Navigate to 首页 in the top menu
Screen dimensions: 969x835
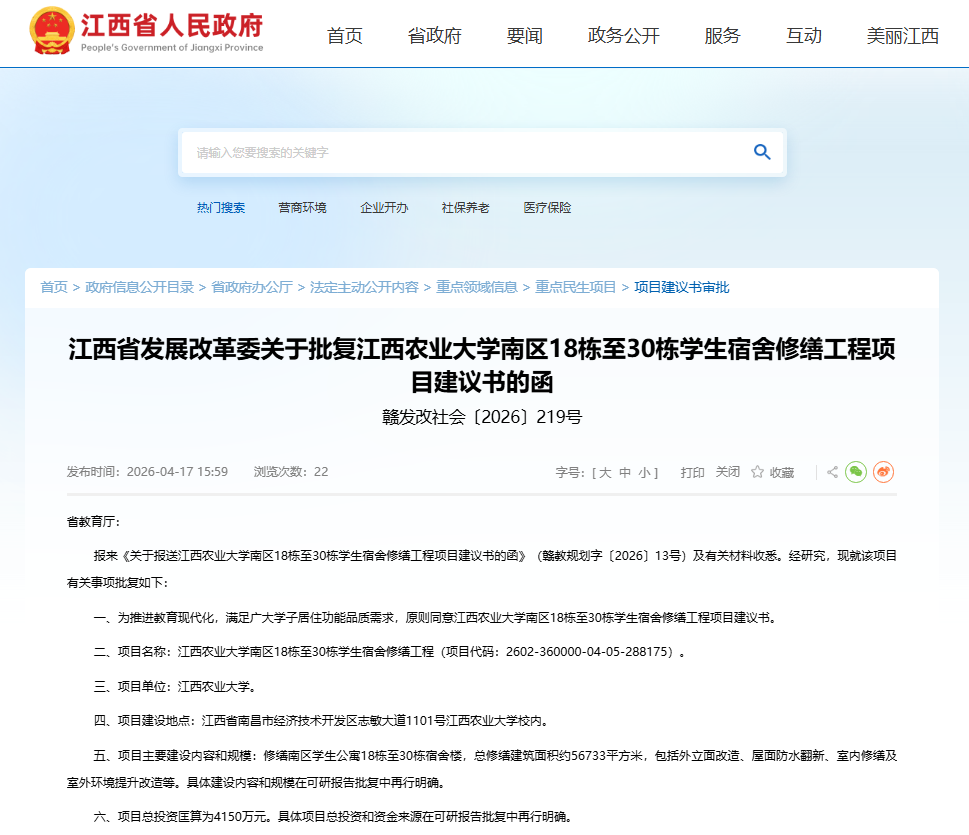[x=344, y=34]
